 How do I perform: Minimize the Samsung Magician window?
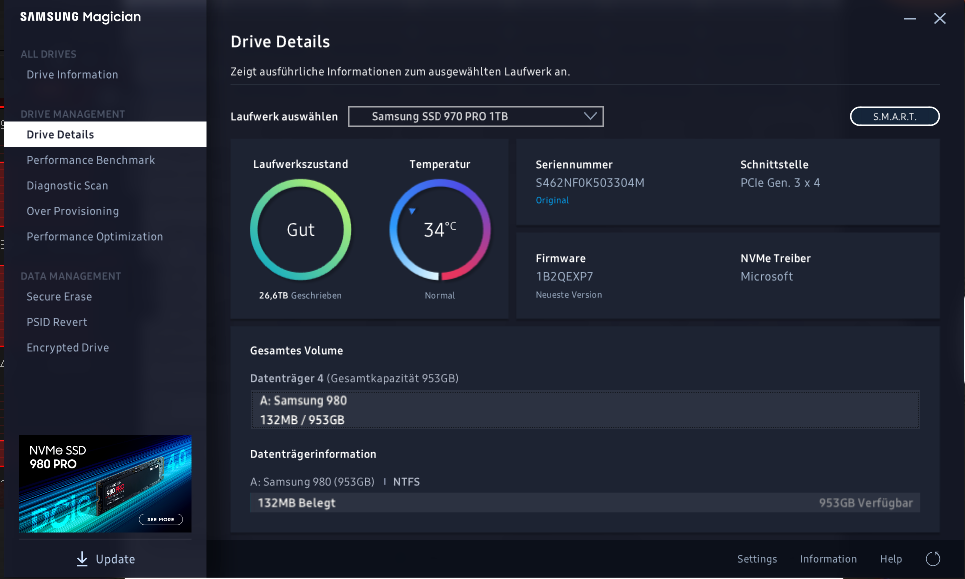[x=910, y=19]
